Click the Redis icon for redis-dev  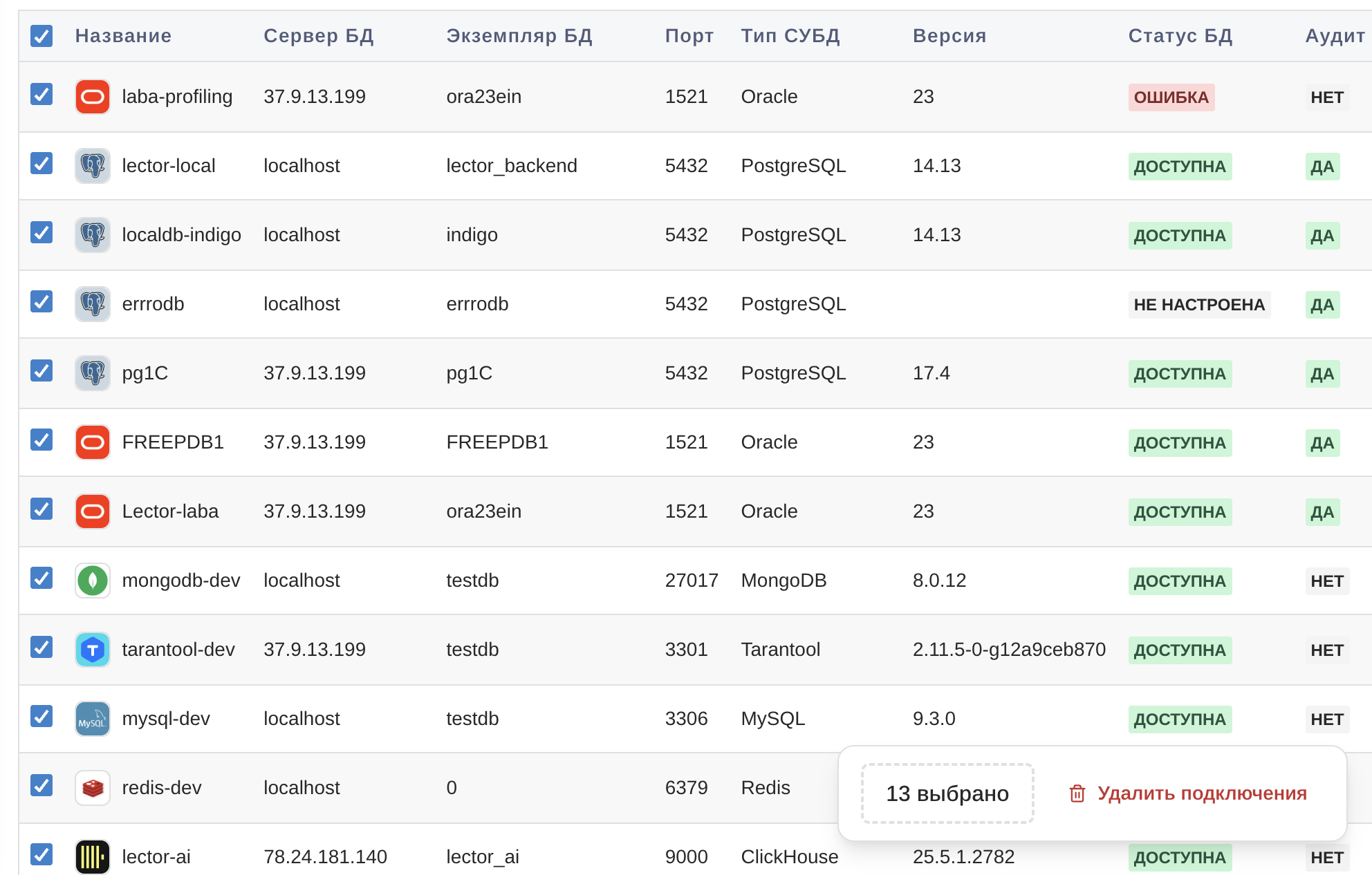point(92,788)
